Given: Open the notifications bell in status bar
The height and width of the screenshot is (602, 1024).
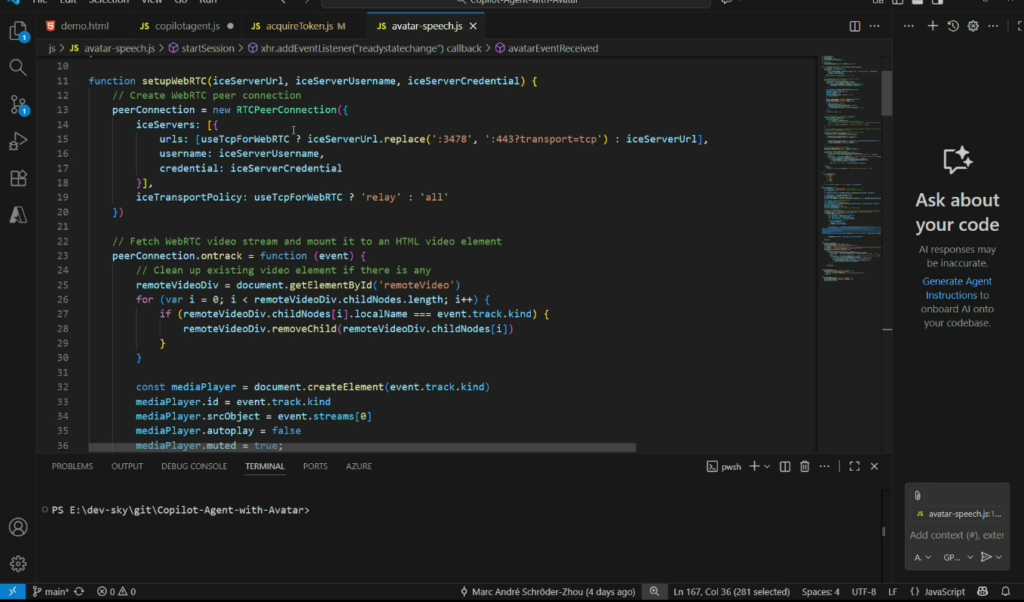Looking at the screenshot, I should click(x=1007, y=592).
